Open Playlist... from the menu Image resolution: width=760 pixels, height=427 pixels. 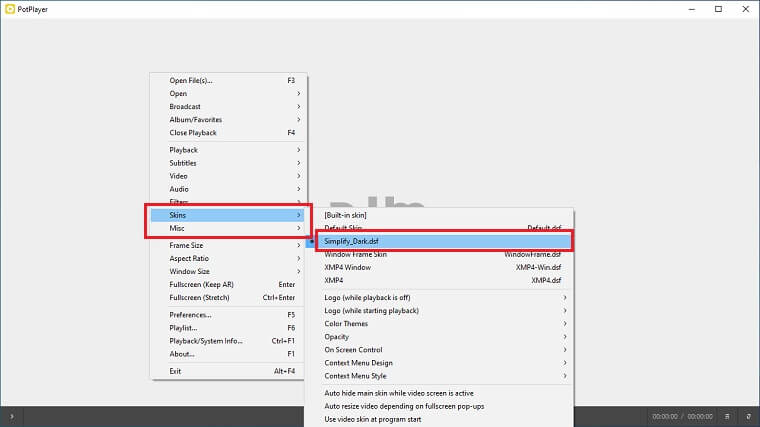[228, 328]
